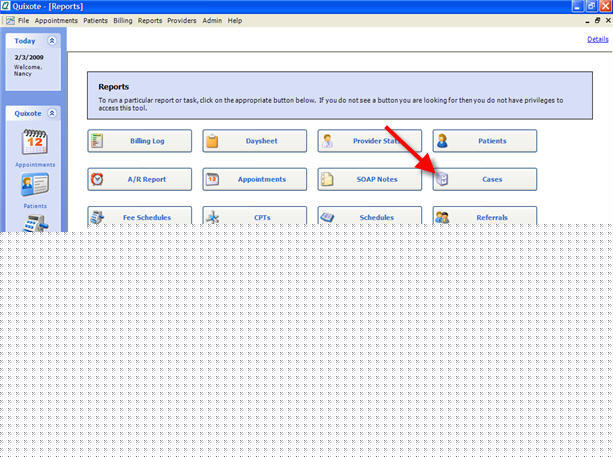This screenshot has width=613, height=457.
Task: Click the Patients ID card sidebar icon
Action: coord(35,185)
